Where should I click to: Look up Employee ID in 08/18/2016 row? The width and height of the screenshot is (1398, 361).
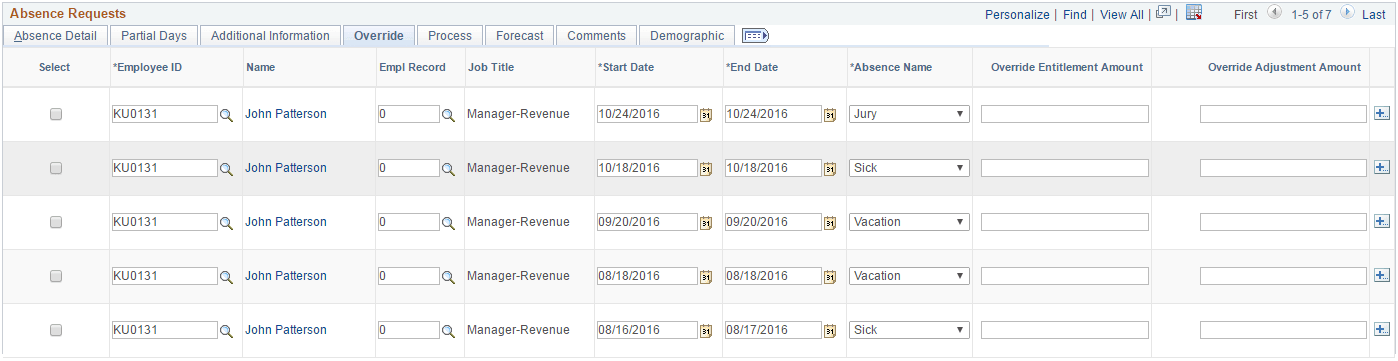(x=227, y=277)
